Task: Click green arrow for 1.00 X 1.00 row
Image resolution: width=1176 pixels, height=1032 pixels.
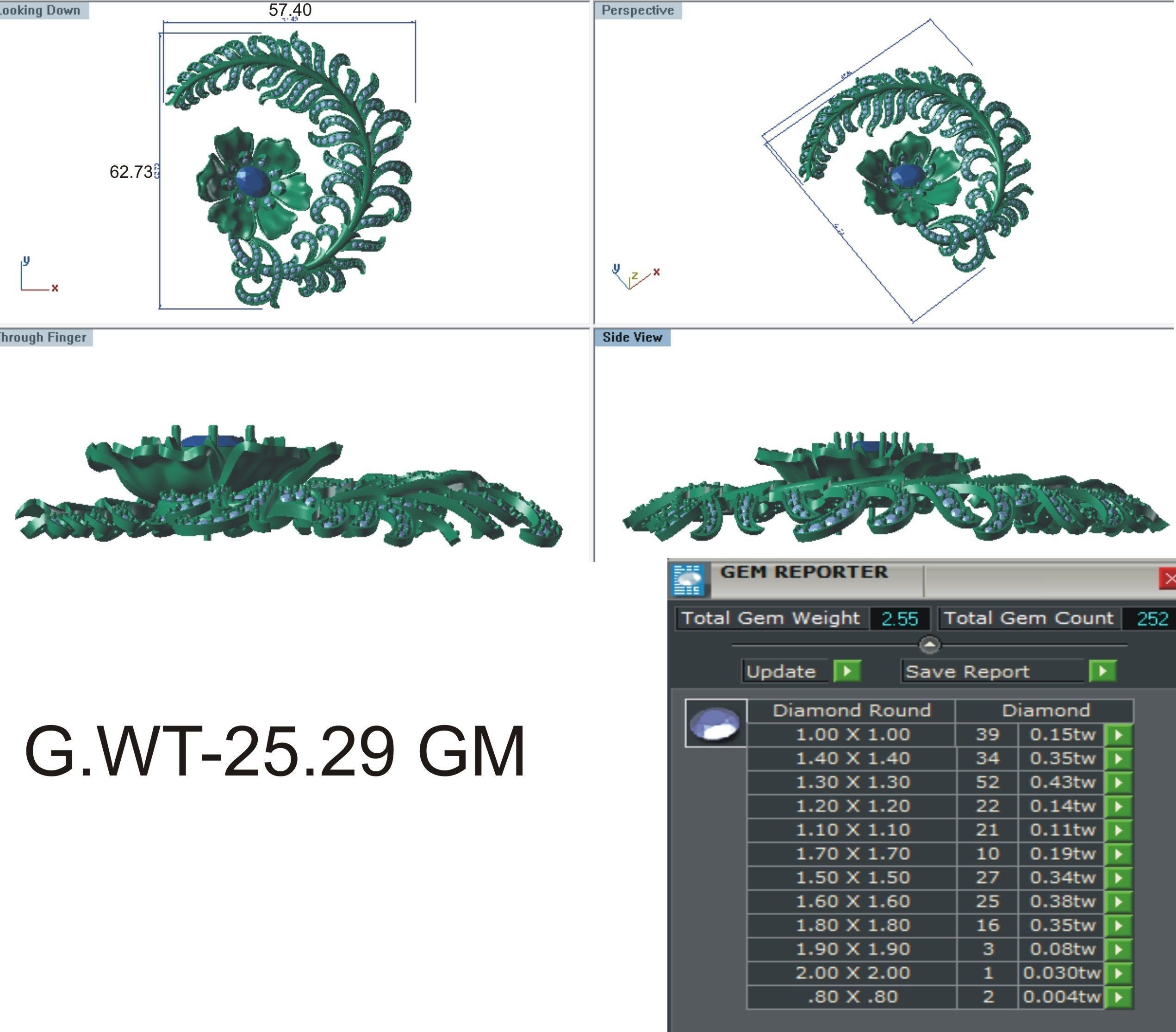Action: pyautogui.click(x=1119, y=735)
